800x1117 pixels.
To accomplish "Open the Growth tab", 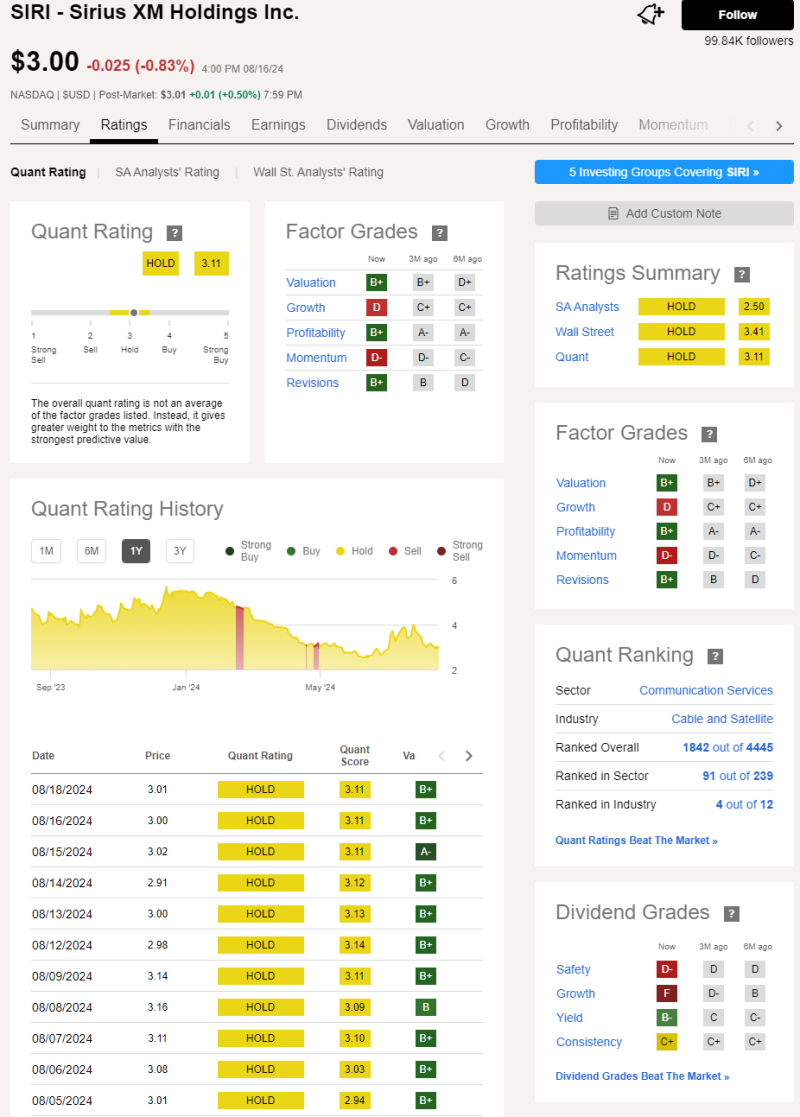I will point(507,125).
